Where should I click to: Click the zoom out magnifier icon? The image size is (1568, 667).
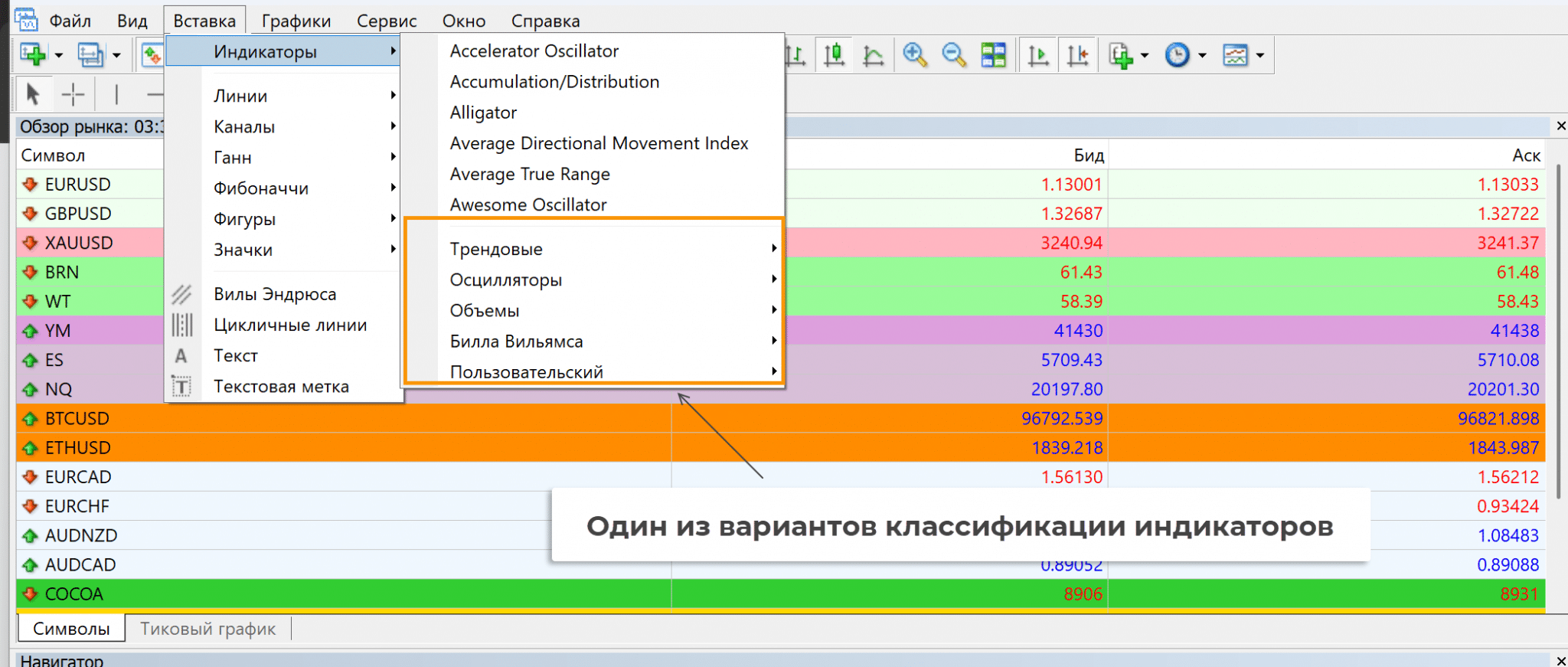953,55
